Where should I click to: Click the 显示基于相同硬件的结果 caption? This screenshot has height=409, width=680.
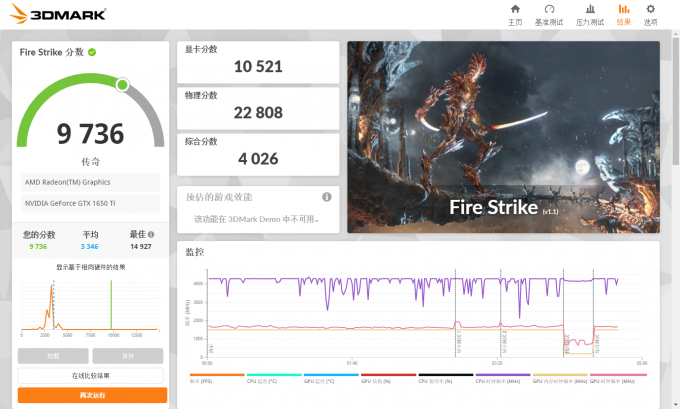point(91,267)
